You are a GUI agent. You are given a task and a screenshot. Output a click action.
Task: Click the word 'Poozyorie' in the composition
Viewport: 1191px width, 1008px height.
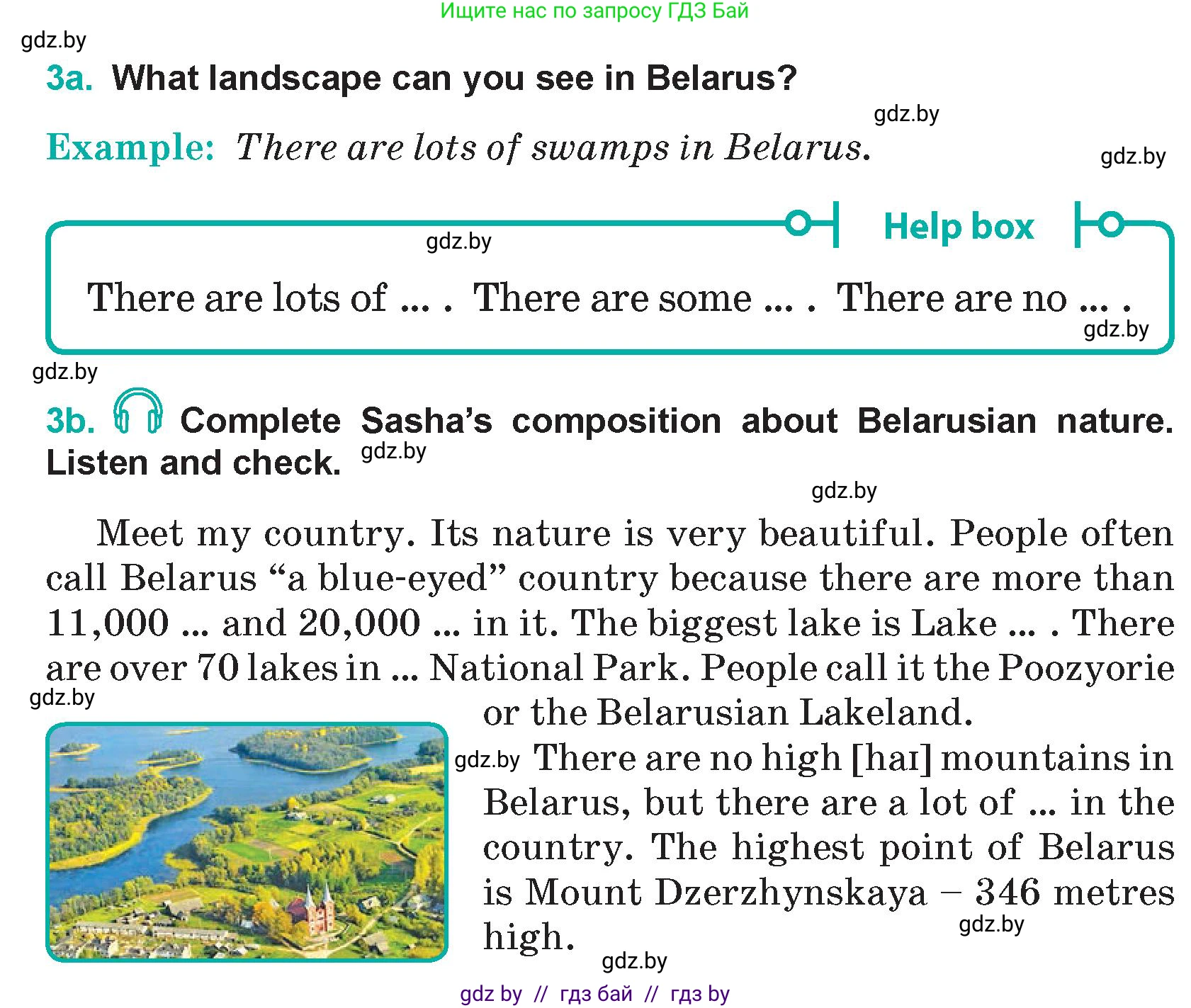tap(1086, 668)
